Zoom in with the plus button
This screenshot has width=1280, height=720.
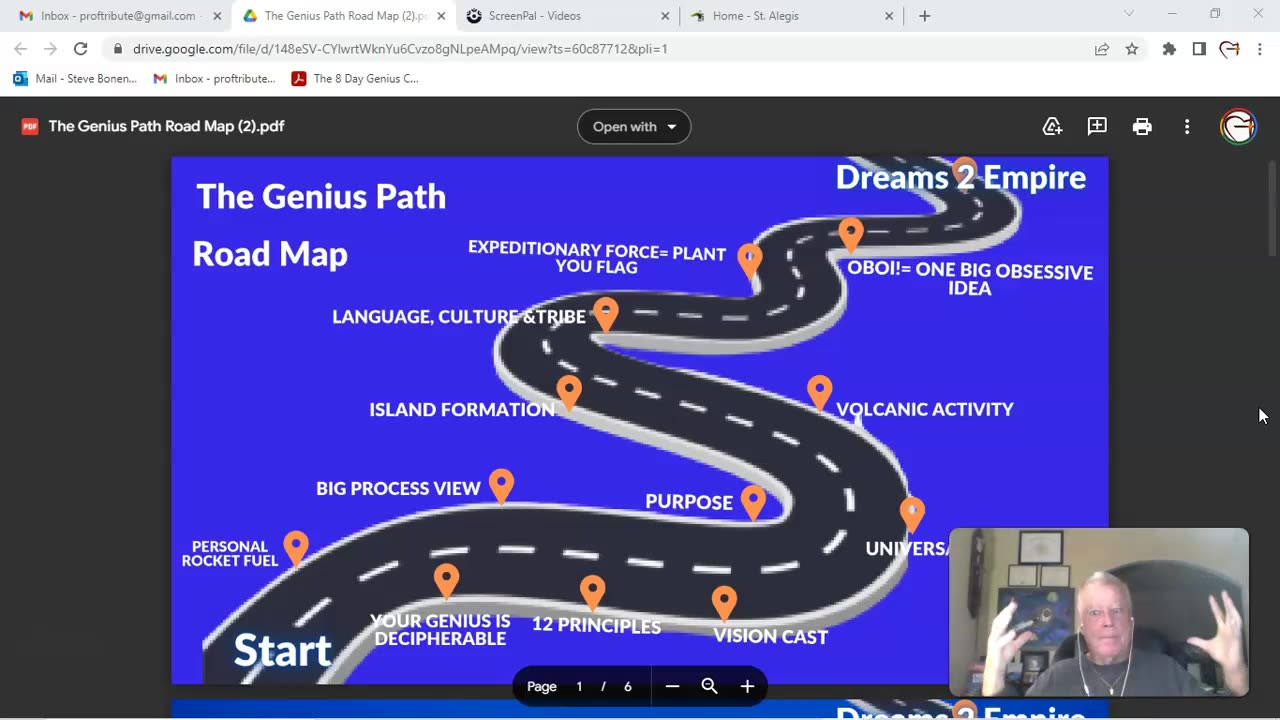(x=747, y=686)
